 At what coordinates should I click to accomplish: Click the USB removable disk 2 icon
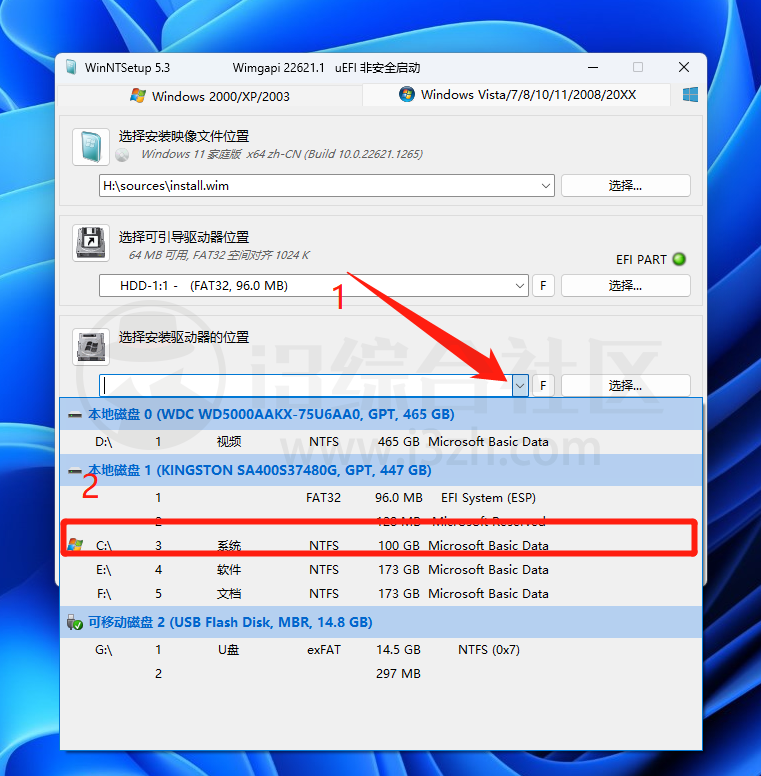click(75, 622)
